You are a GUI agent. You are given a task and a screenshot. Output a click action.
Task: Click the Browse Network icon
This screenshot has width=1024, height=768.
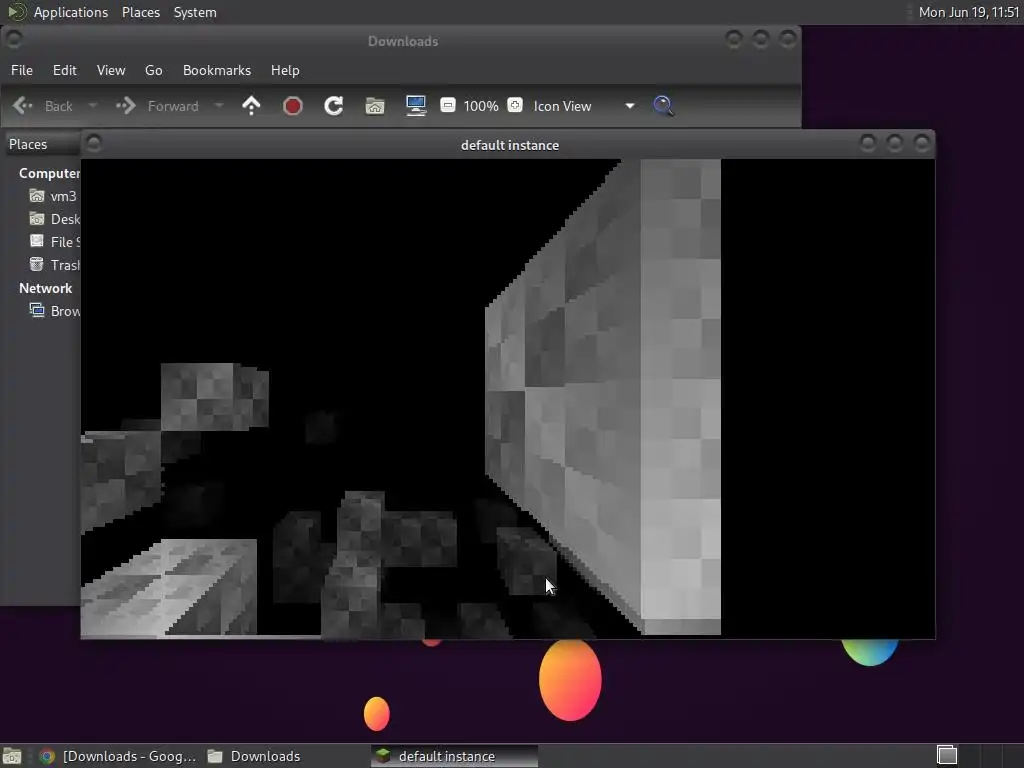click(x=37, y=311)
